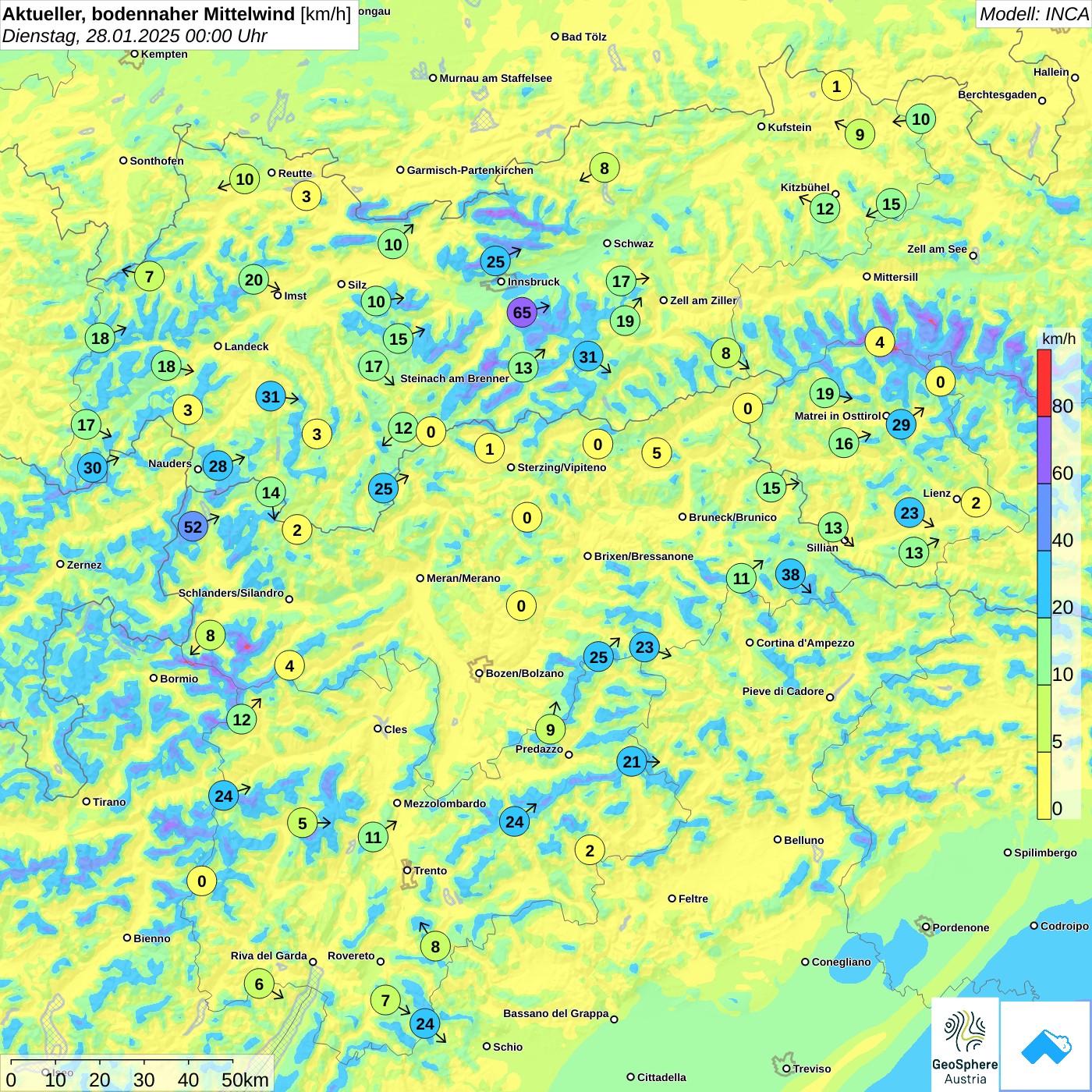Select the Spilimbergo label

[x=1045, y=853]
